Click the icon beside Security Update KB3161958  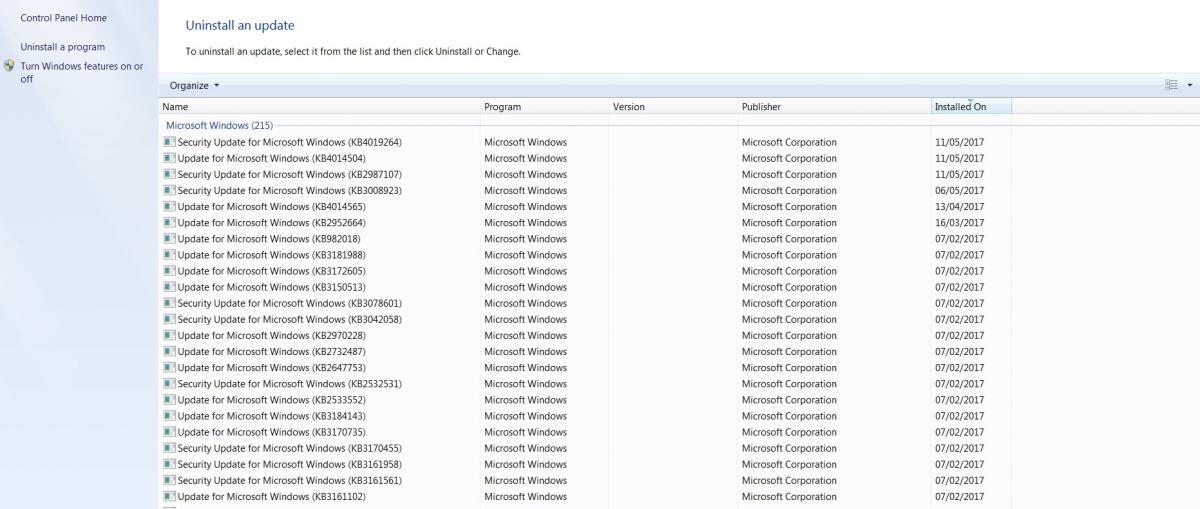[x=169, y=464]
